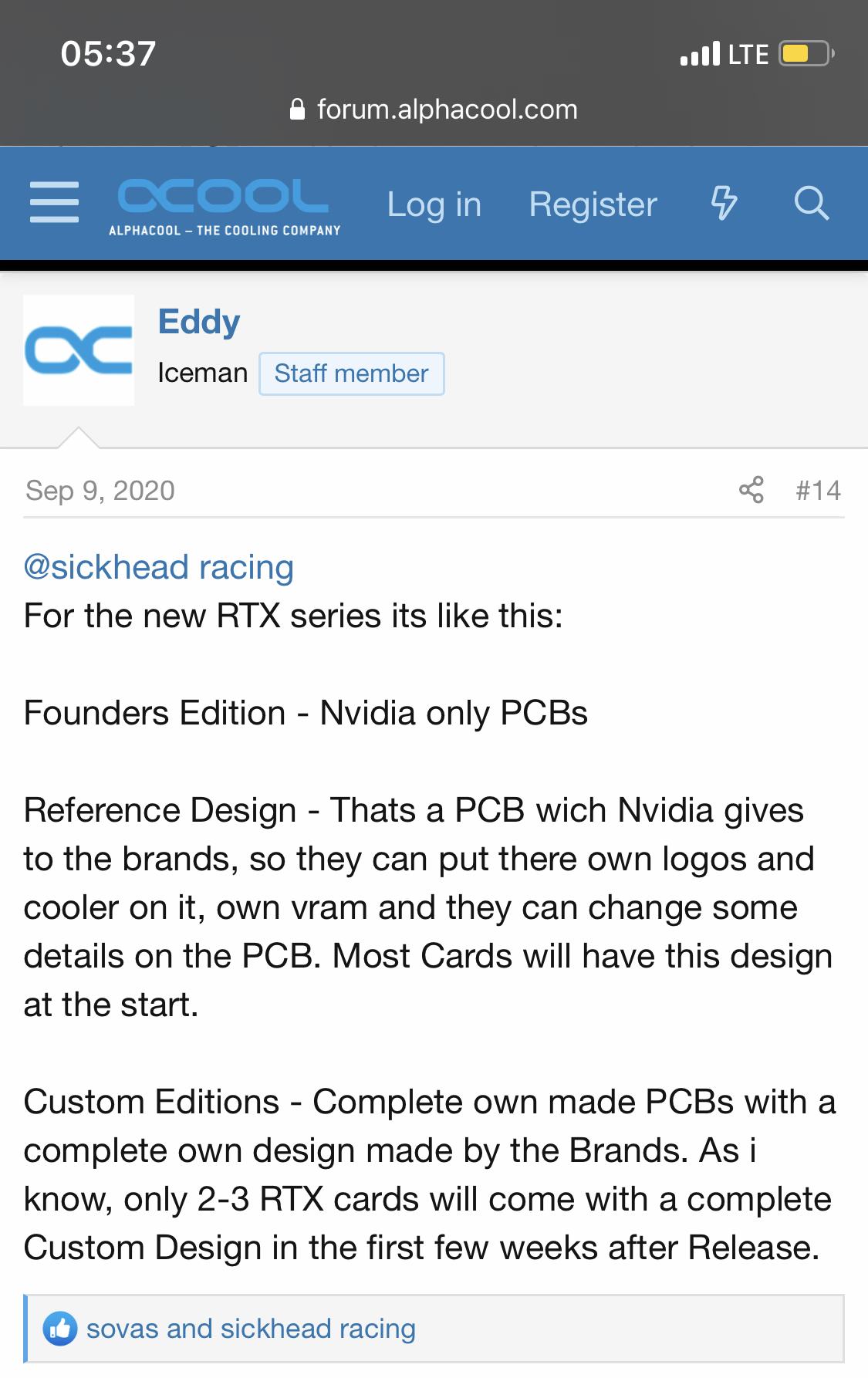Click the thumbs-up like icon
This screenshot has height=1378, width=868.
tap(59, 1329)
